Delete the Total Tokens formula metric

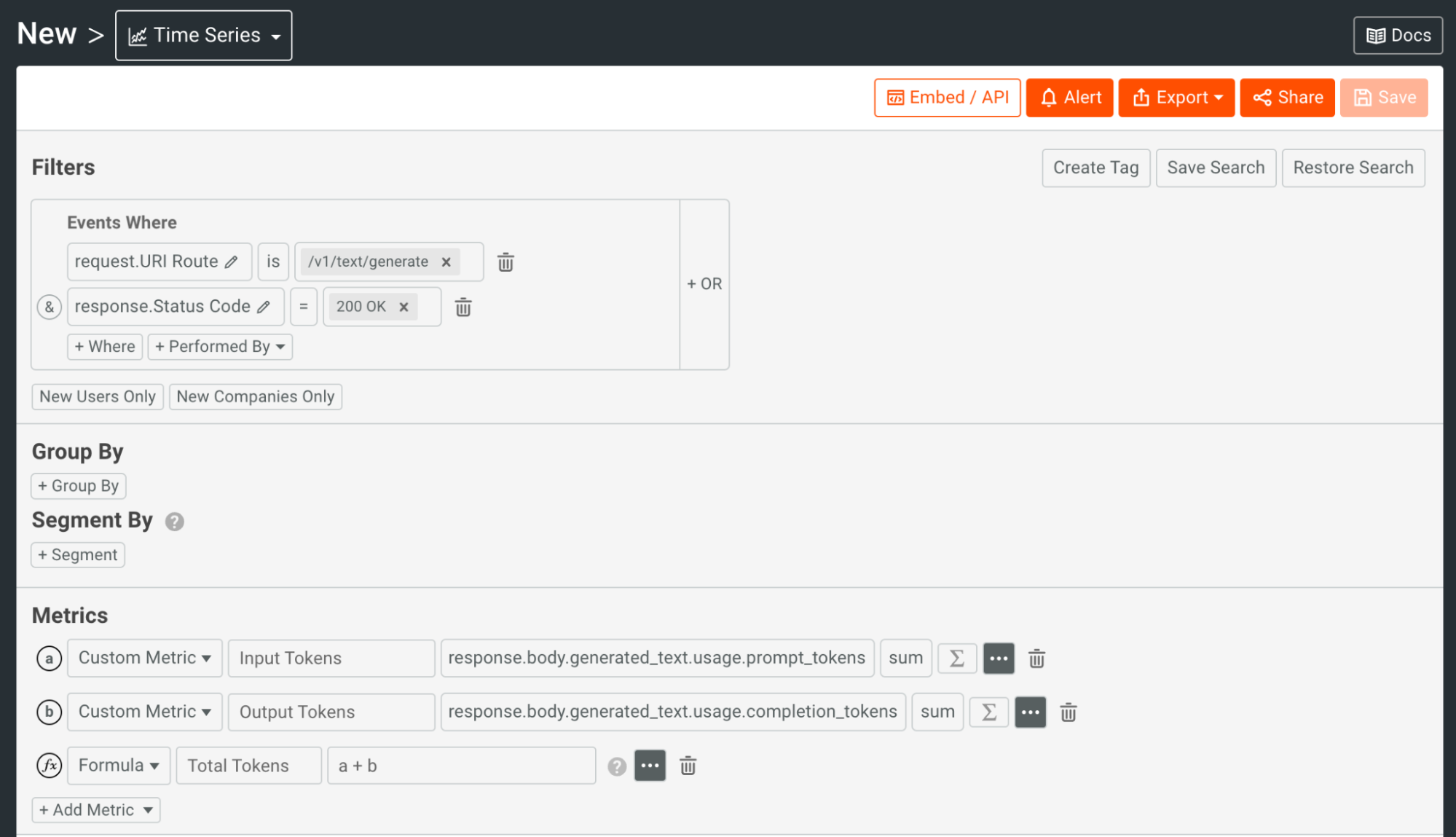[x=688, y=766]
